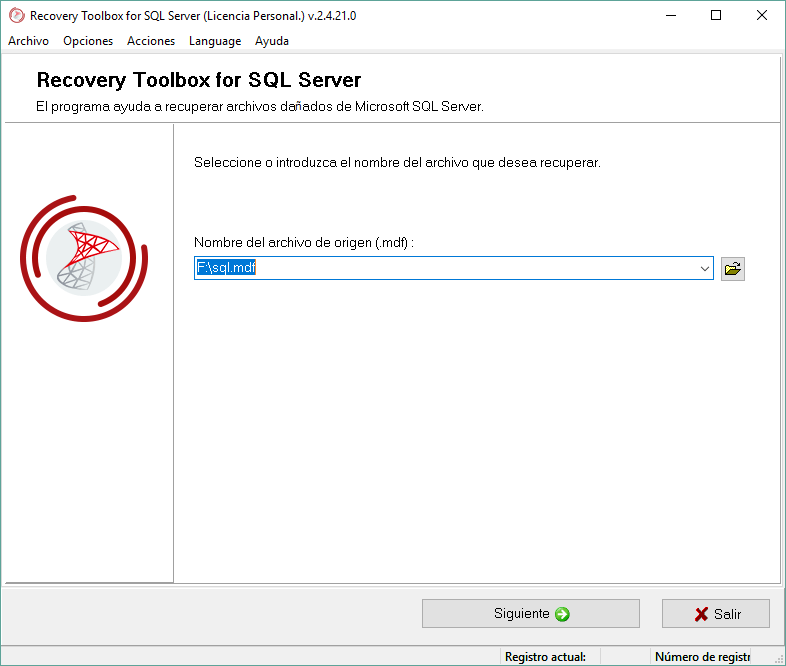
Task: Open the Ayuda menu
Action: [272, 41]
